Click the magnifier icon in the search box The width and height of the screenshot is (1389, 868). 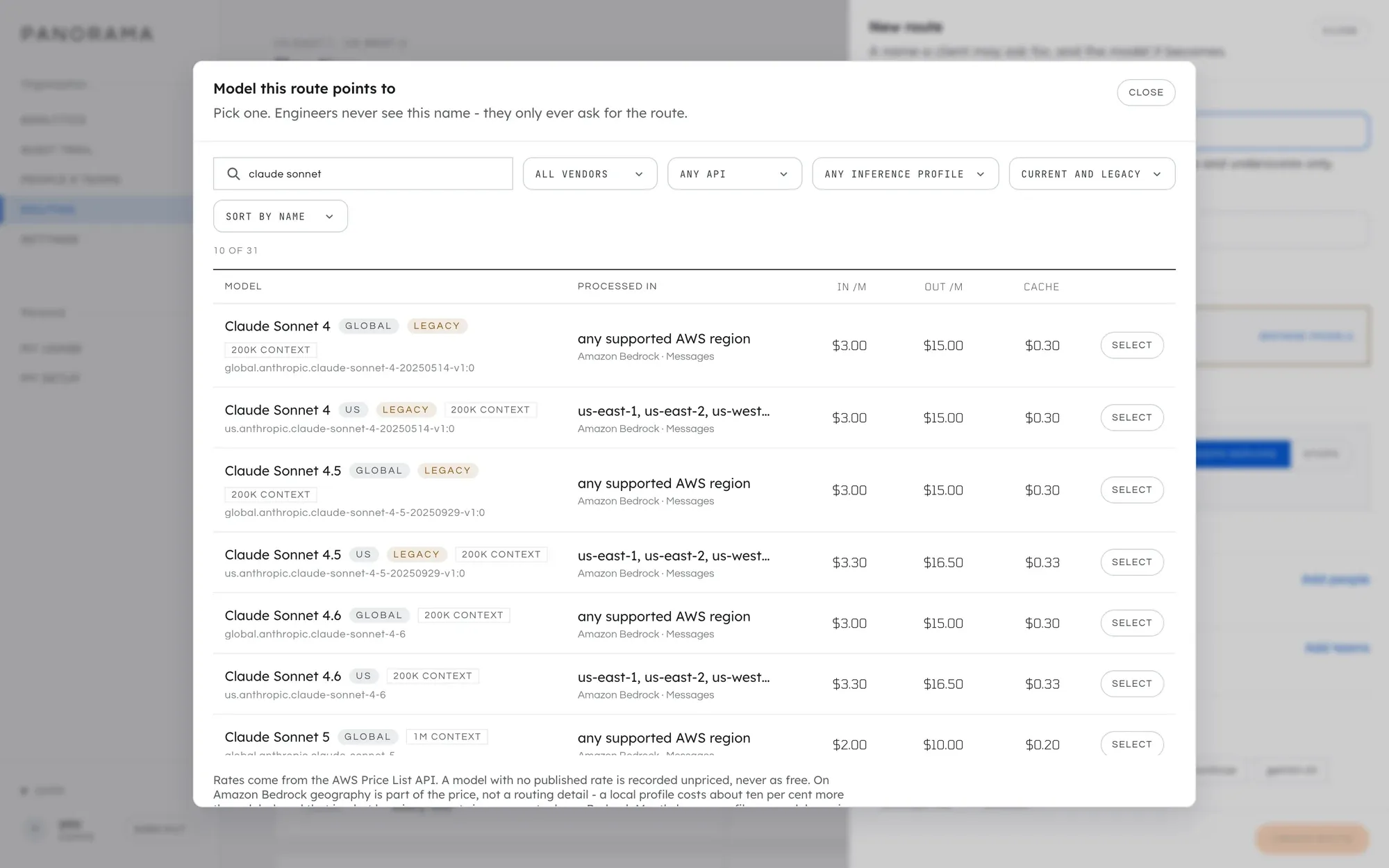tap(233, 174)
